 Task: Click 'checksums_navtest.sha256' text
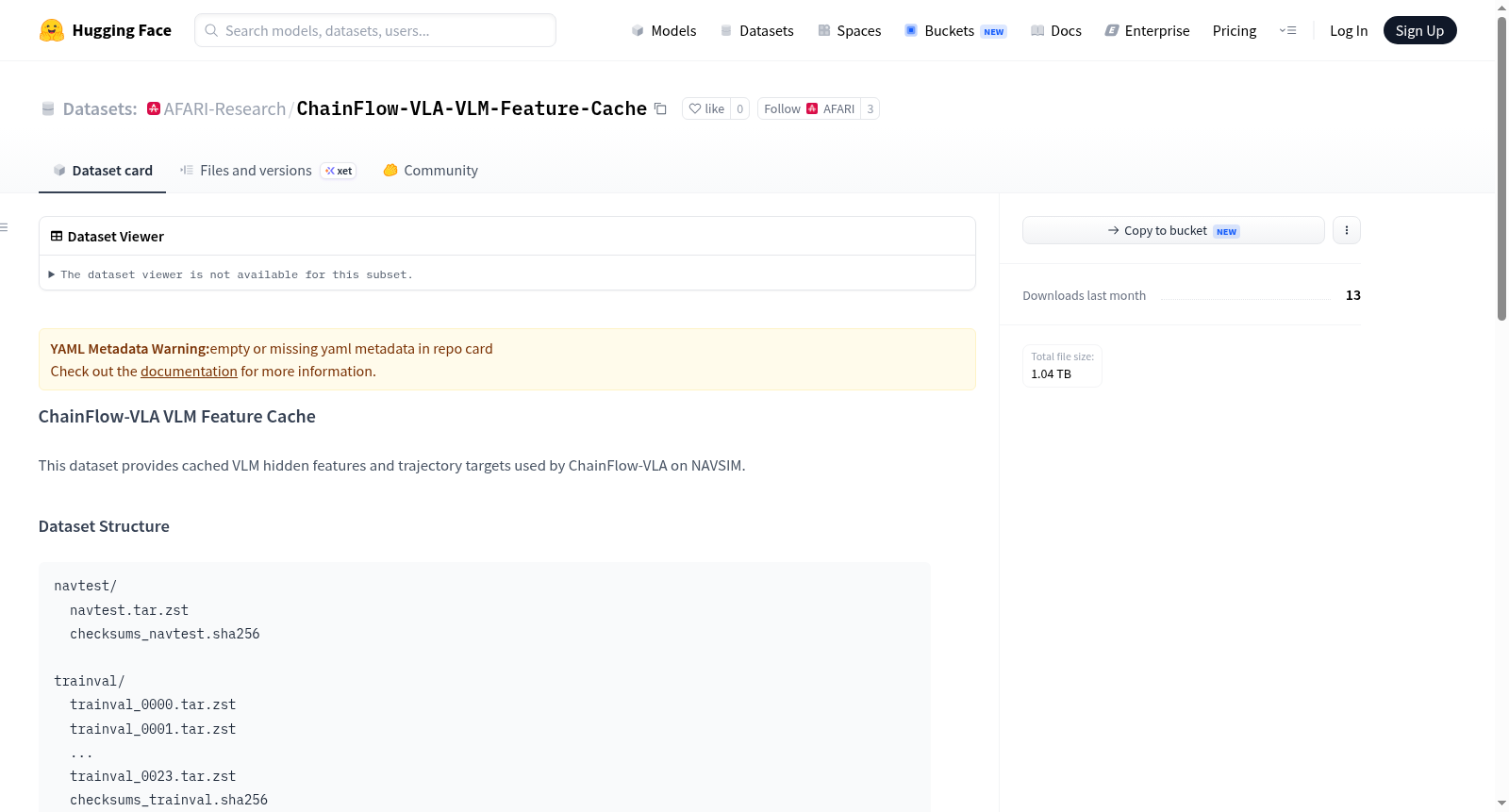click(x=165, y=634)
